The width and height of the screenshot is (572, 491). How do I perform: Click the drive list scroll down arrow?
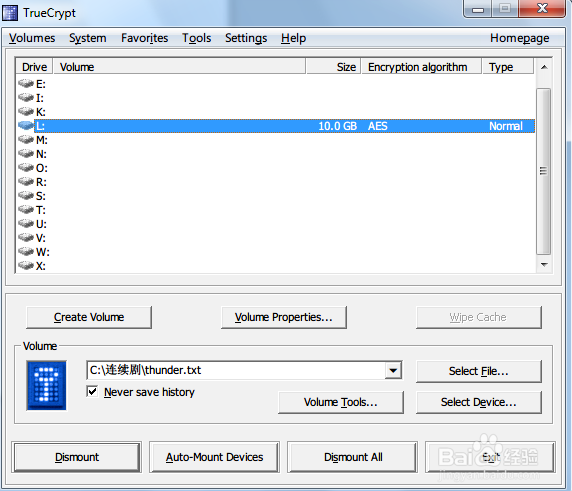(544, 264)
